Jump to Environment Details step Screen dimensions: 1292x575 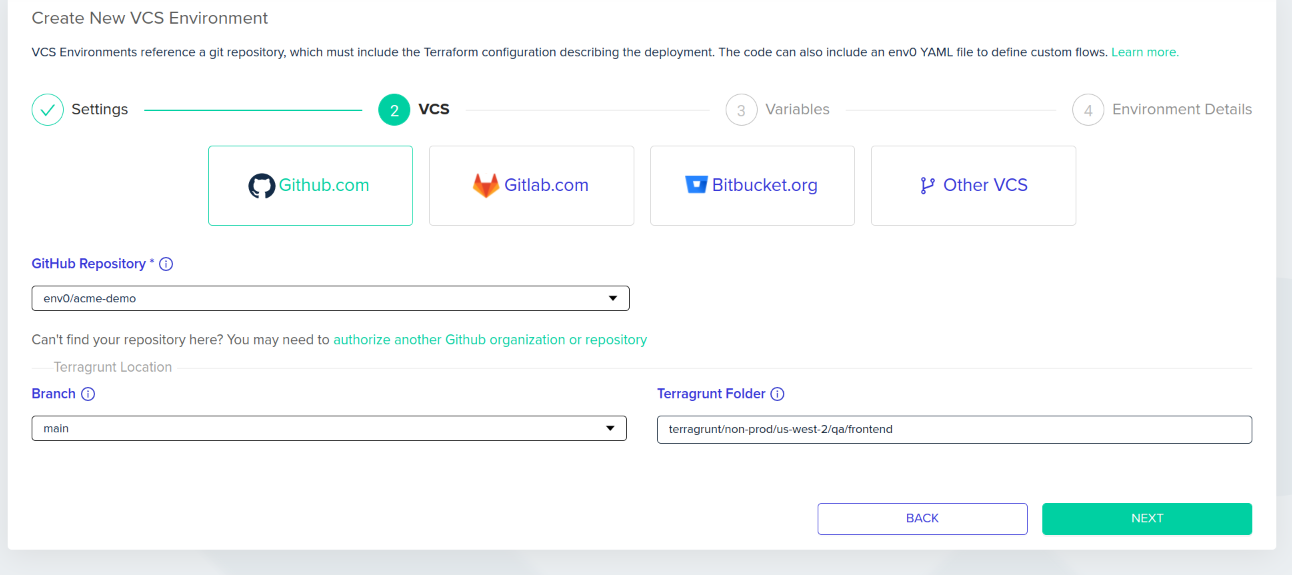coord(1162,110)
